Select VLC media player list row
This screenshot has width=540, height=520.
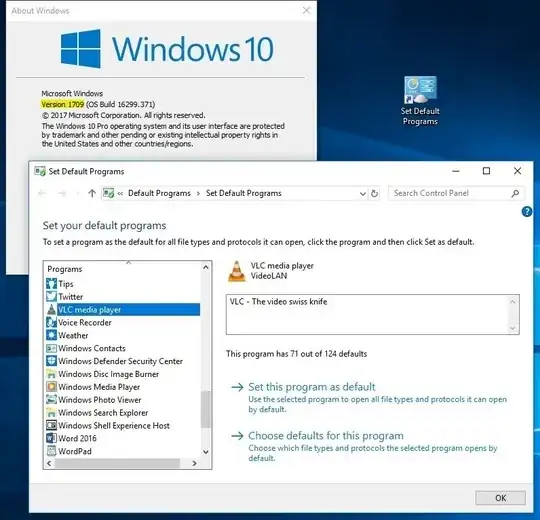point(123,309)
